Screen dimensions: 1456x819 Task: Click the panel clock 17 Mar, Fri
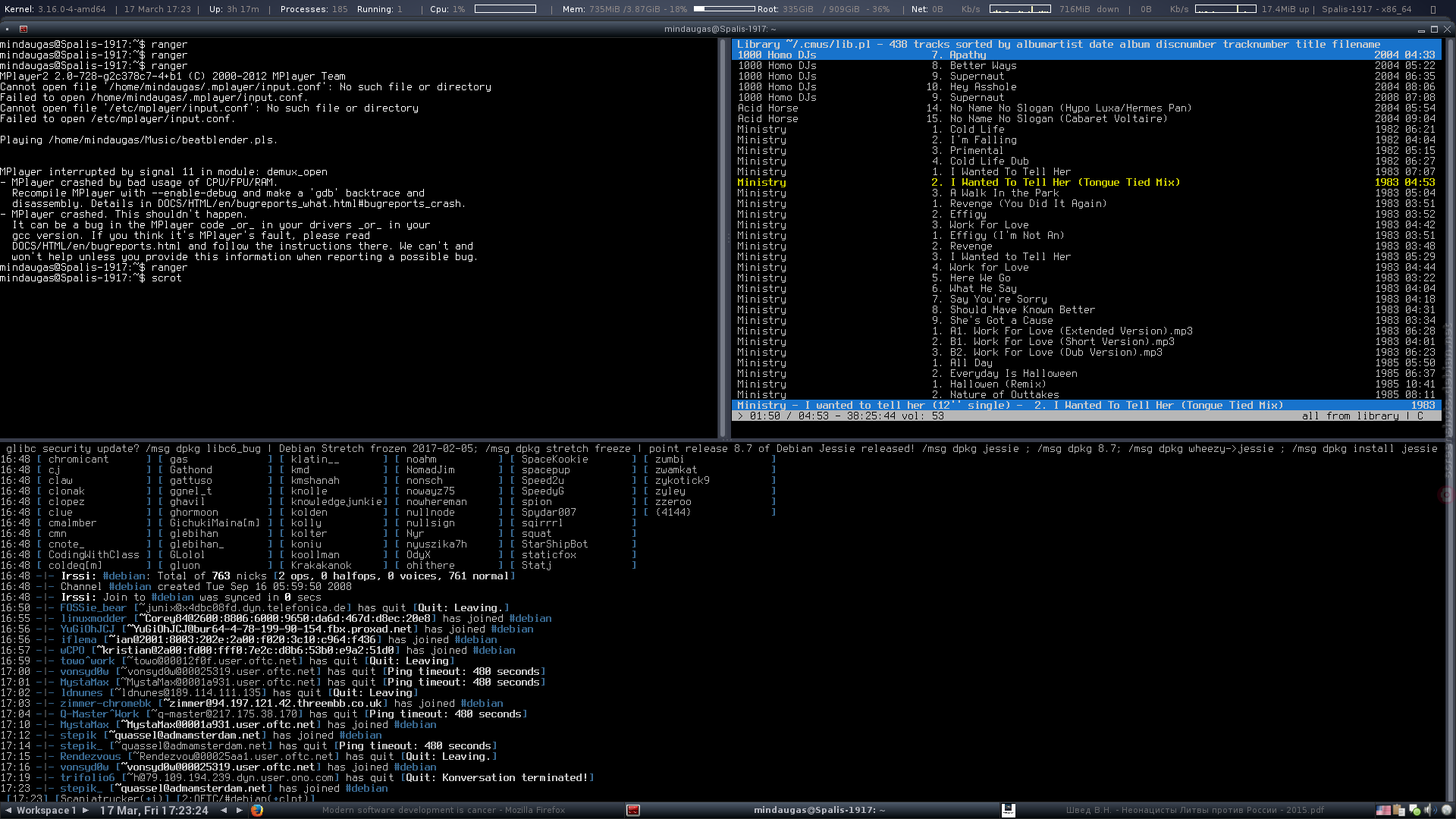[154, 810]
